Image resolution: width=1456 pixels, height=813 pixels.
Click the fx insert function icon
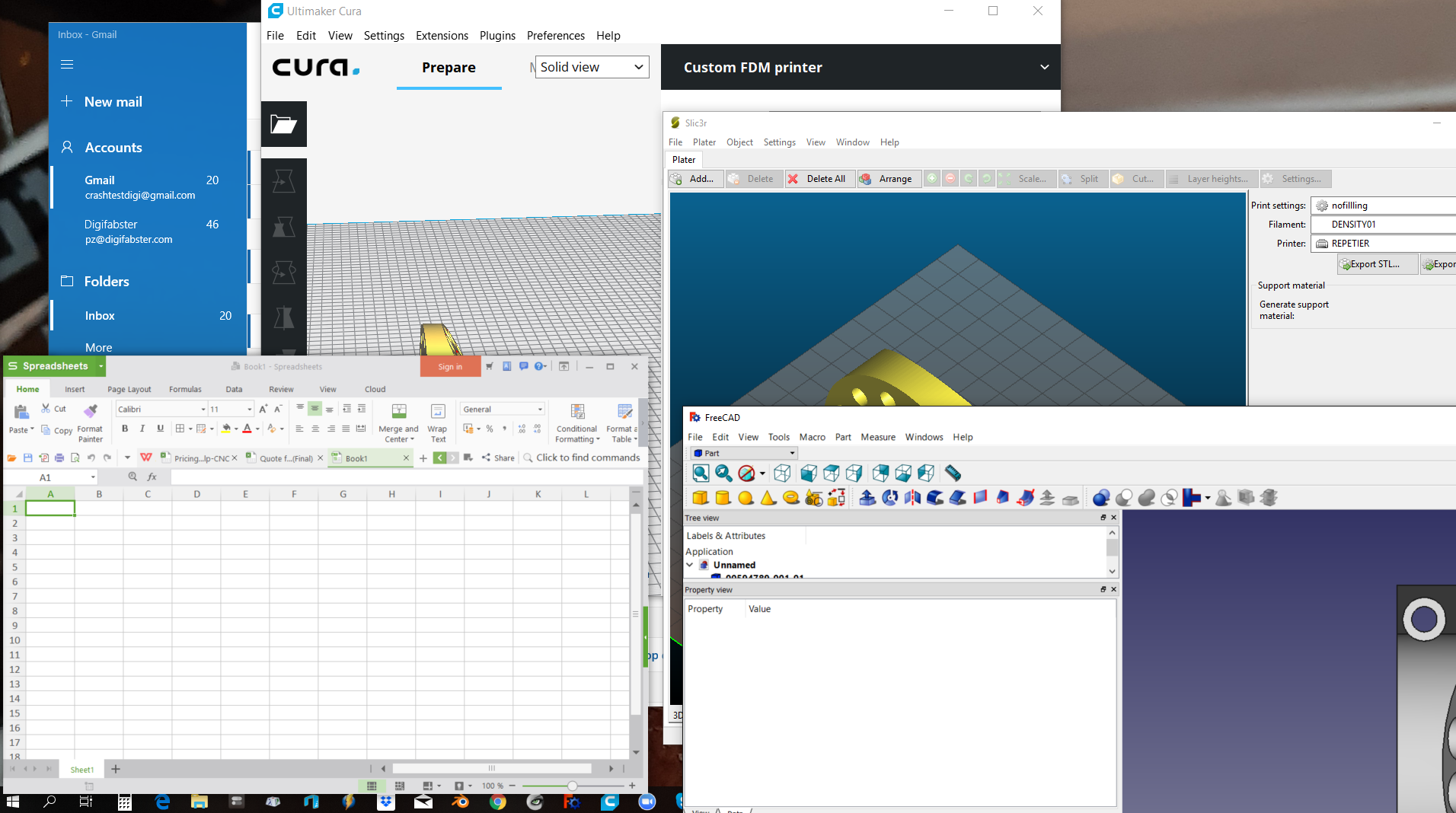(x=152, y=477)
